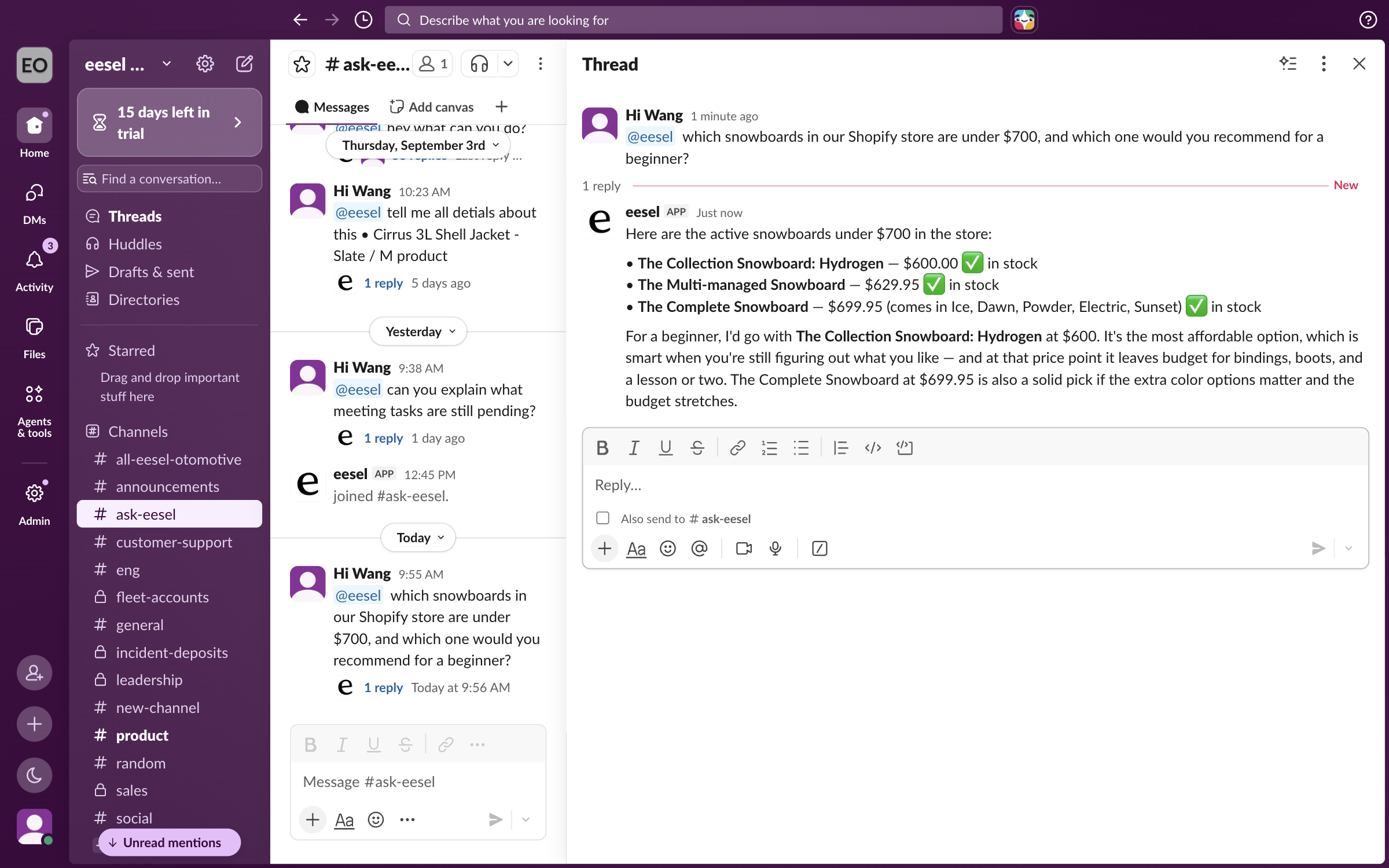Screen dimensions: 1389x868
Task: Star the ask-eesel channel
Action: (x=302, y=64)
